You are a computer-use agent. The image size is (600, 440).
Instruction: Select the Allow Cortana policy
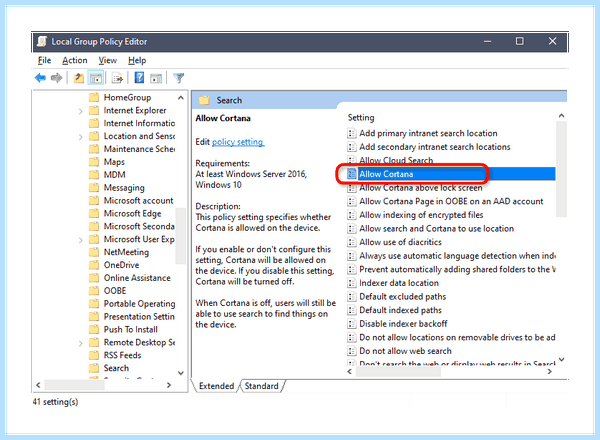coord(451,174)
